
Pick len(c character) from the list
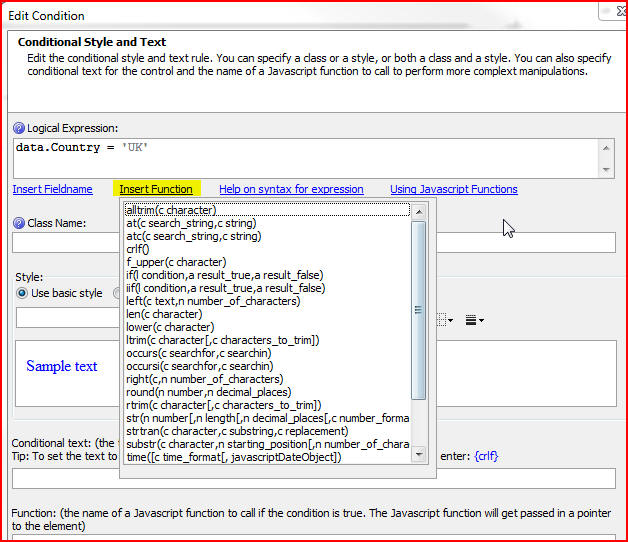[x=267, y=314]
